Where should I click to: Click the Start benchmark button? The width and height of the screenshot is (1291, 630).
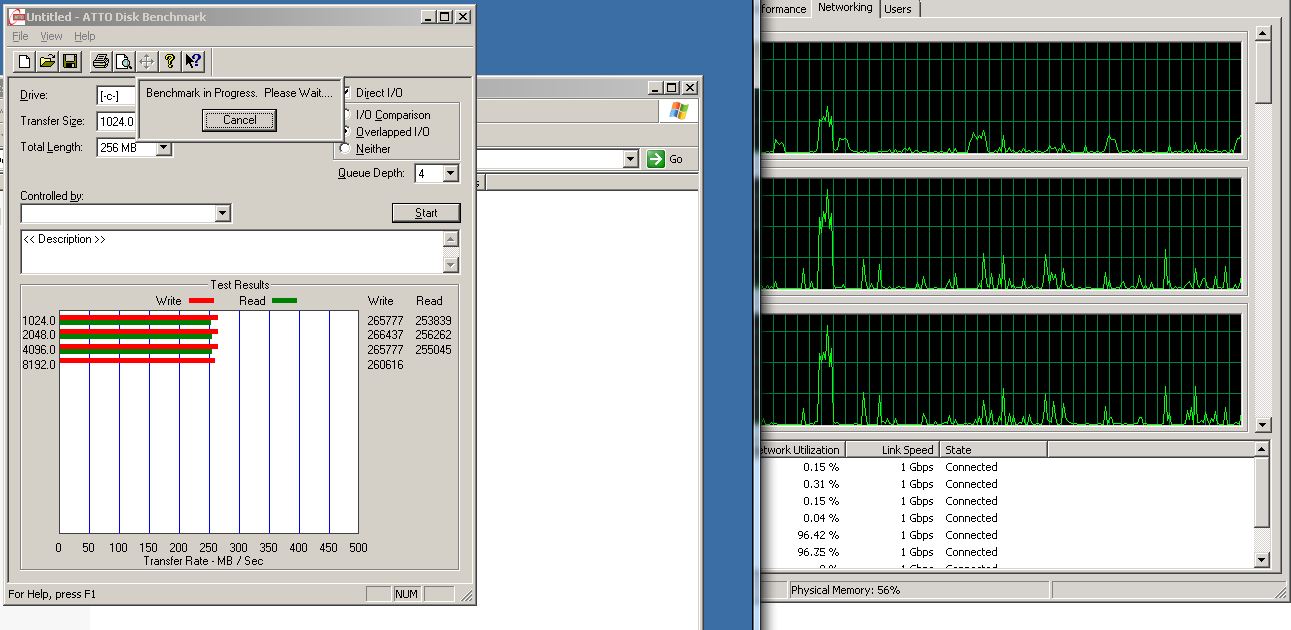[426, 213]
